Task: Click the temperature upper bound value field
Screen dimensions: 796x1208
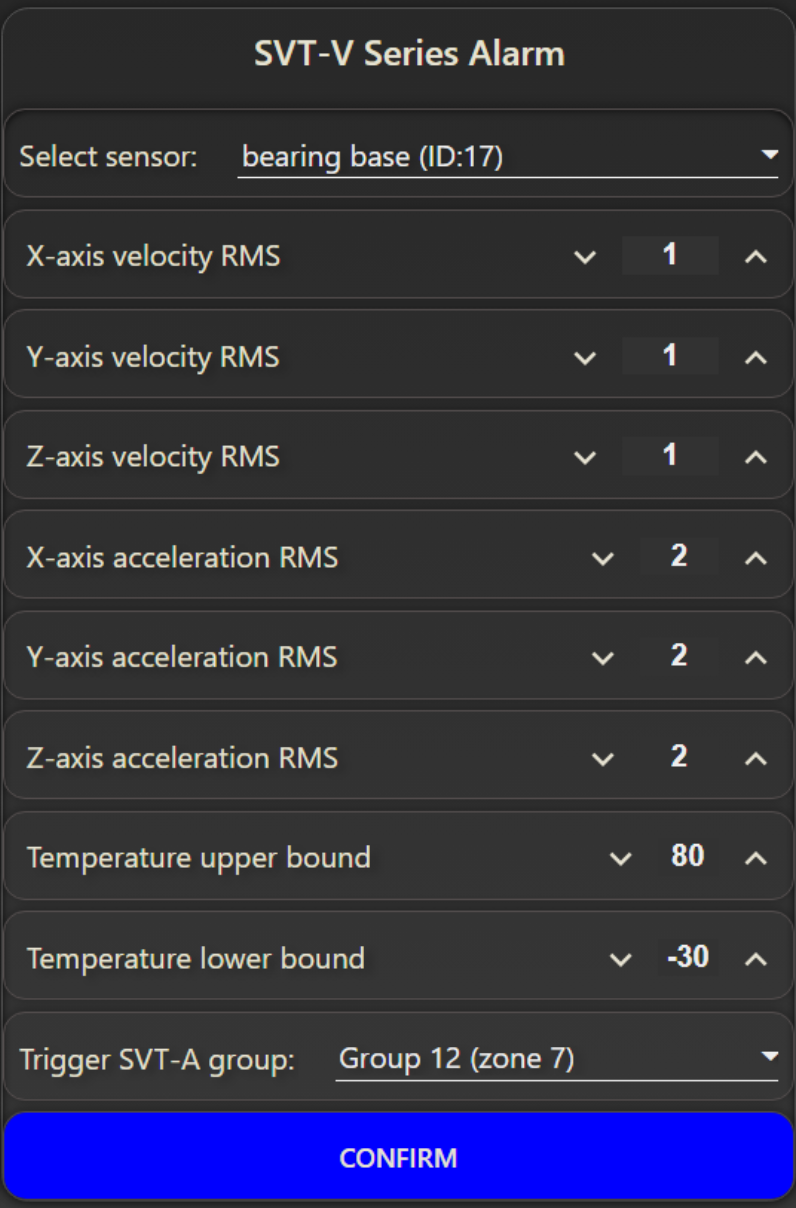Action: (x=688, y=857)
